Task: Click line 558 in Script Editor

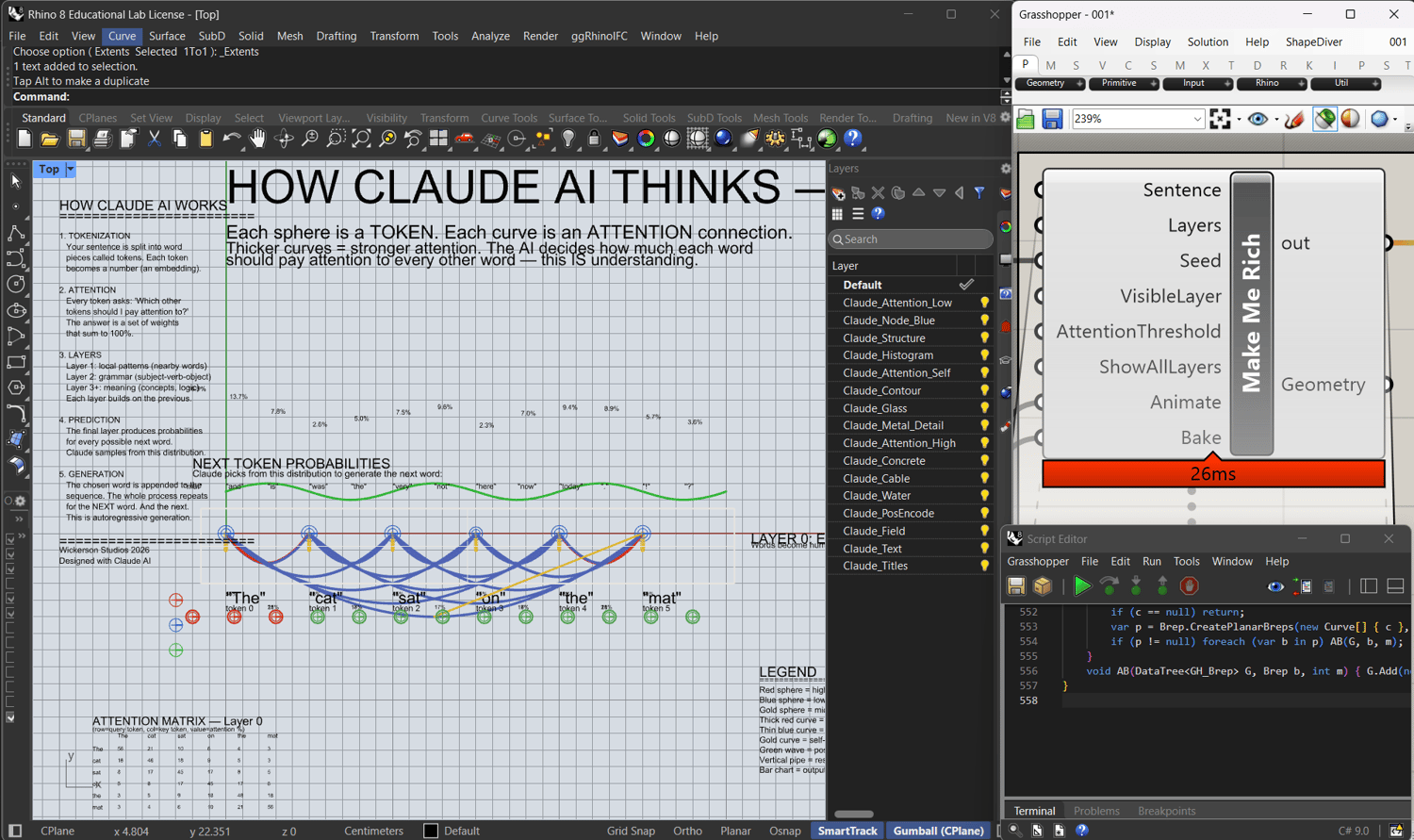Action: [x=1207, y=700]
